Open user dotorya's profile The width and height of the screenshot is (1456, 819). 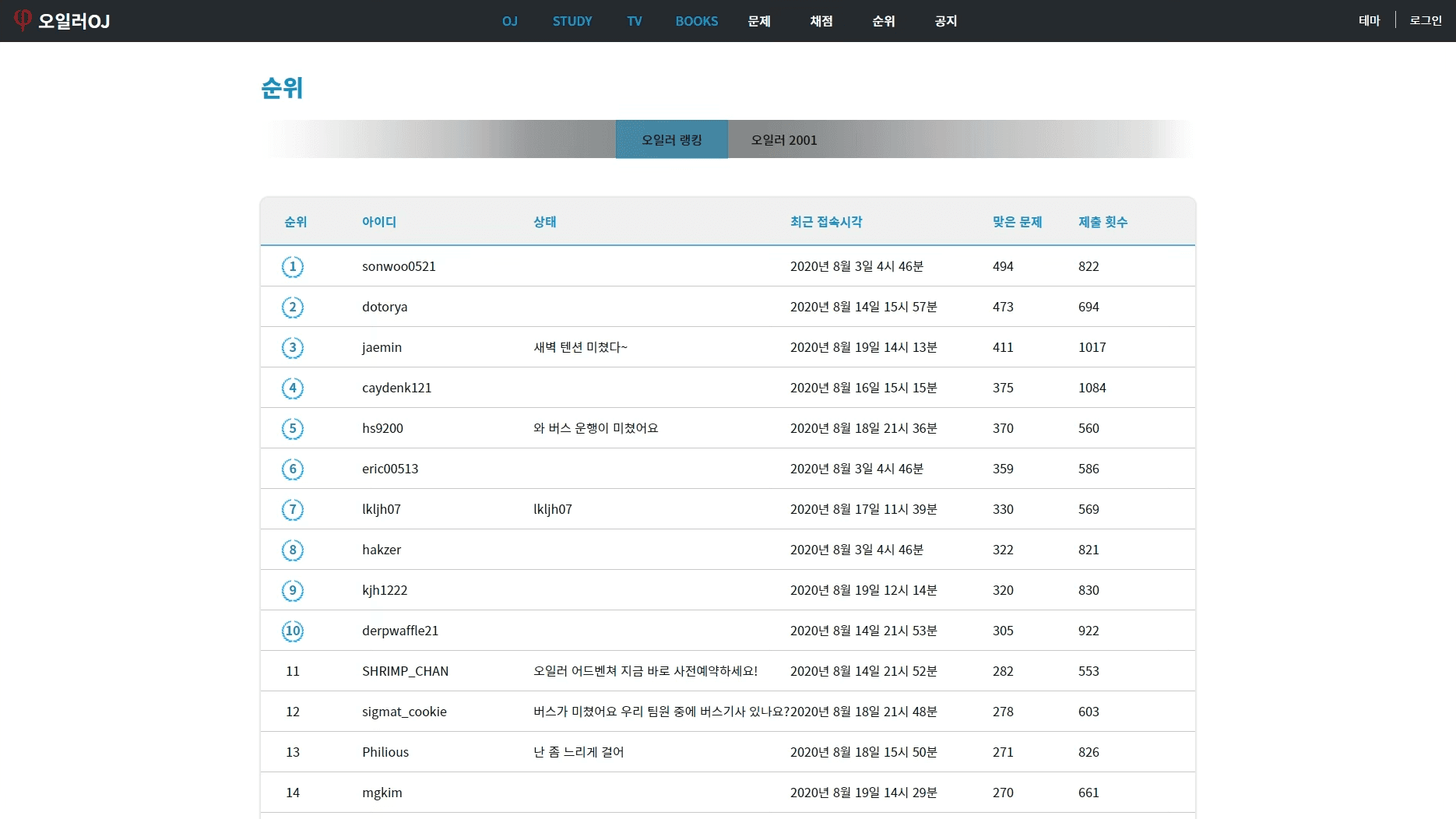pyautogui.click(x=385, y=307)
